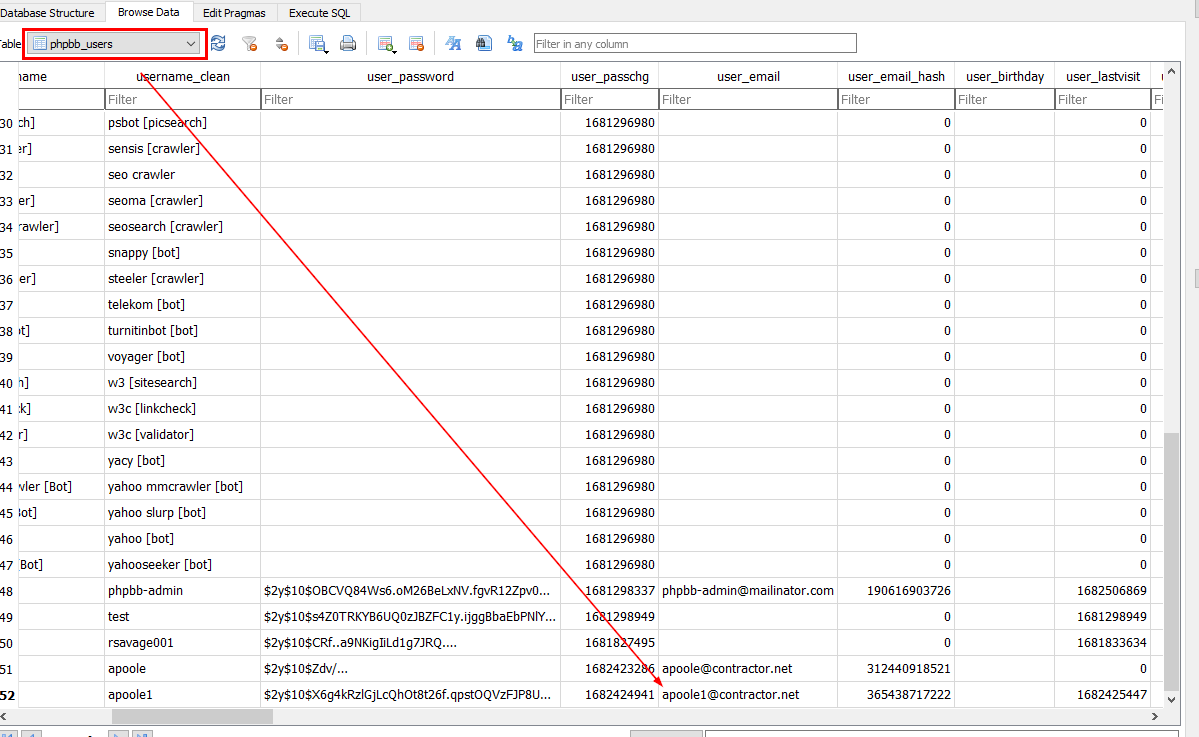This screenshot has width=1199, height=737.
Task: Delete the current record icon
Action: [x=417, y=44]
